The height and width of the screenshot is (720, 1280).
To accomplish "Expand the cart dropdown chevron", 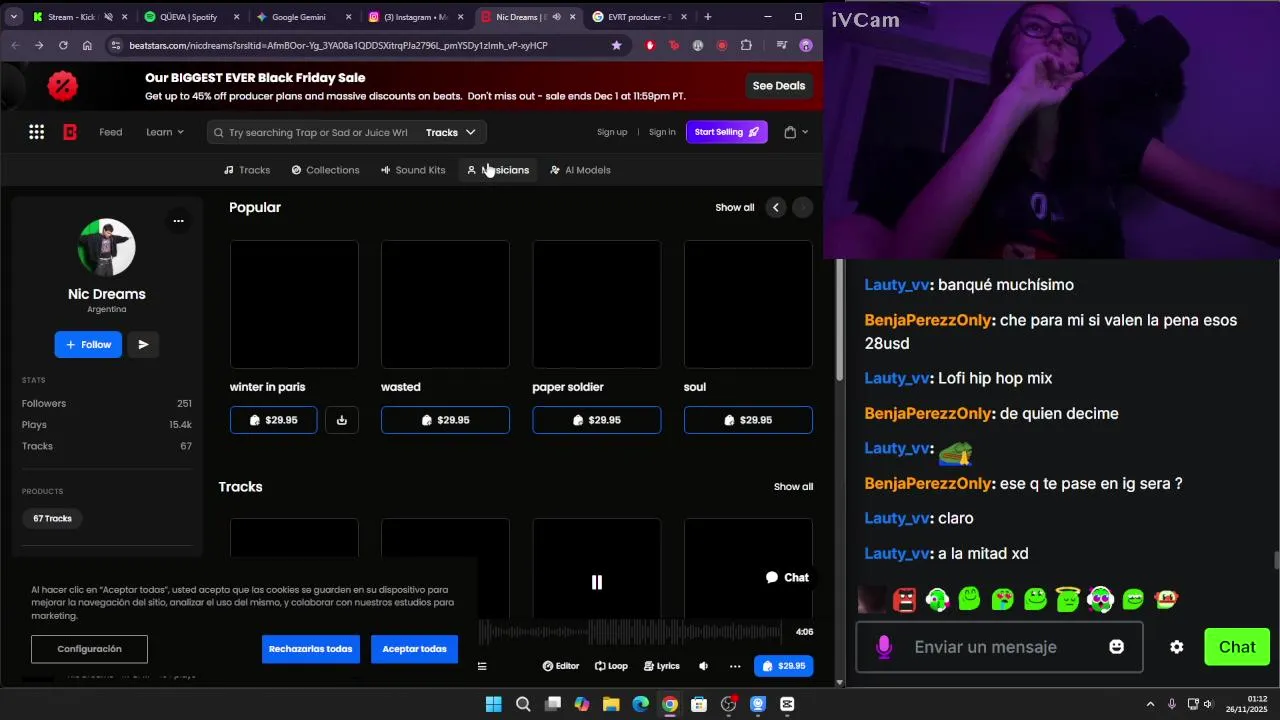I will 805,132.
